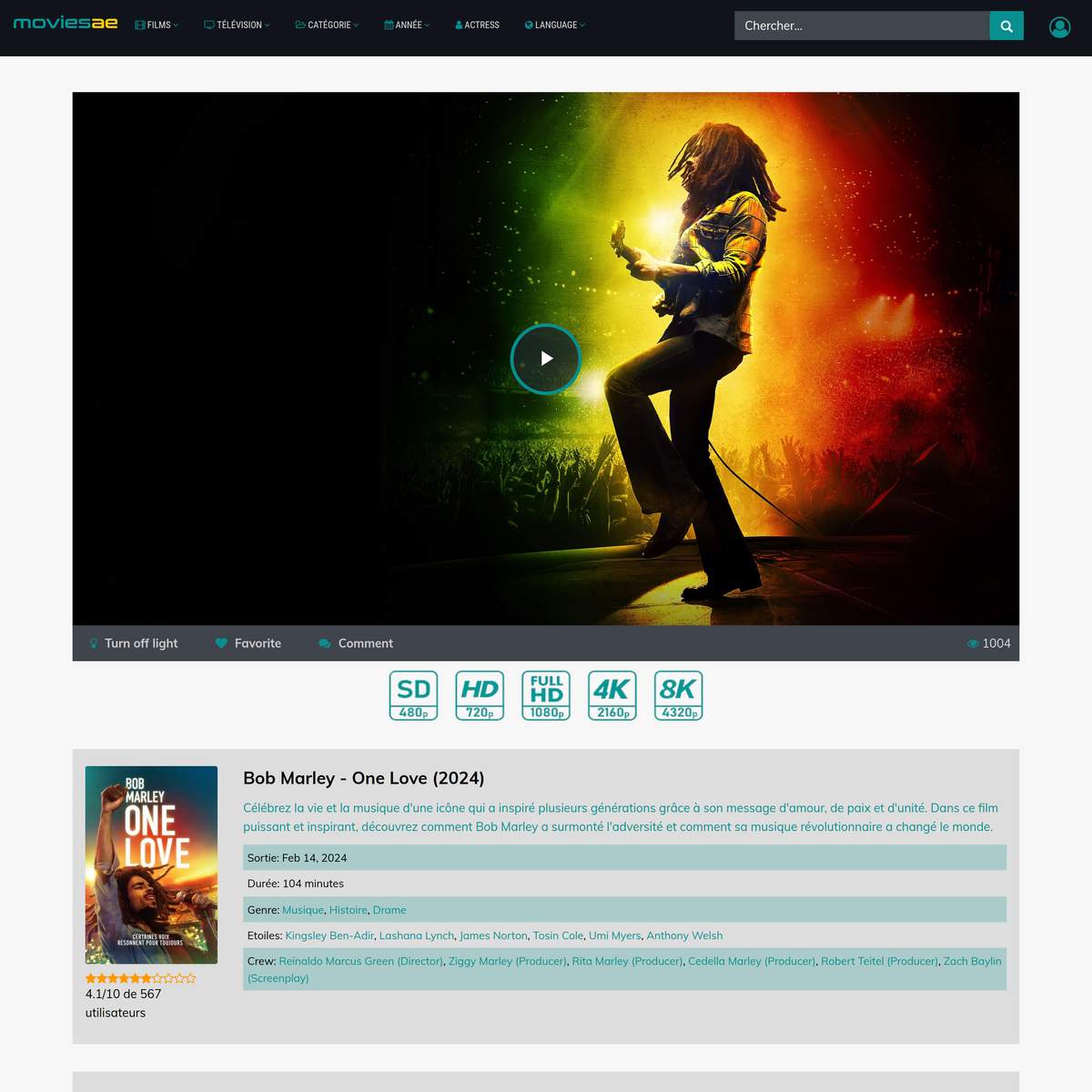Open Lashana Lynch actor page
The height and width of the screenshot is (1092, 1092).
[417, 935]
